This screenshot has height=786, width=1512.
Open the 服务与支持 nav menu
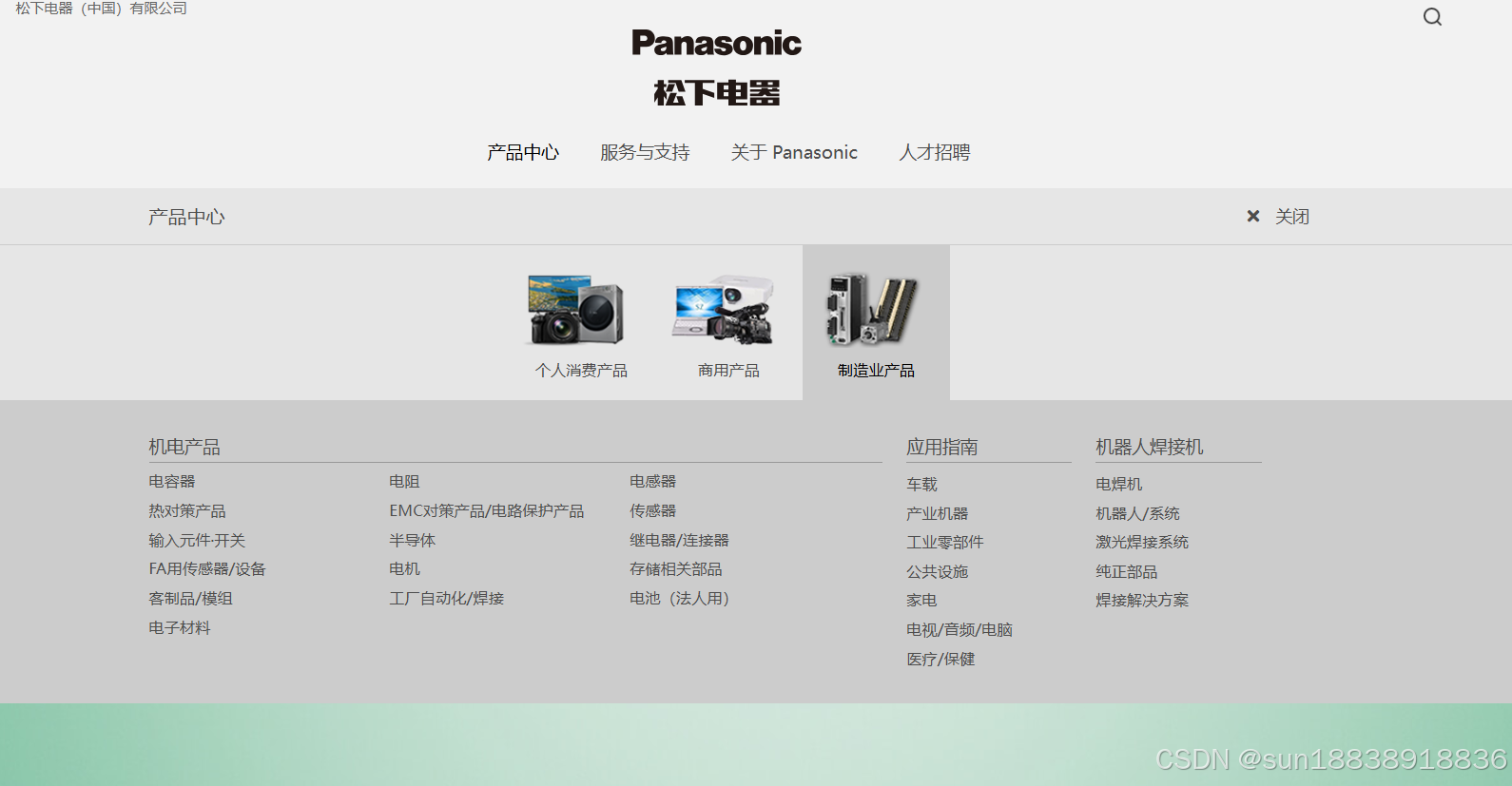click(x=645, y=152)
